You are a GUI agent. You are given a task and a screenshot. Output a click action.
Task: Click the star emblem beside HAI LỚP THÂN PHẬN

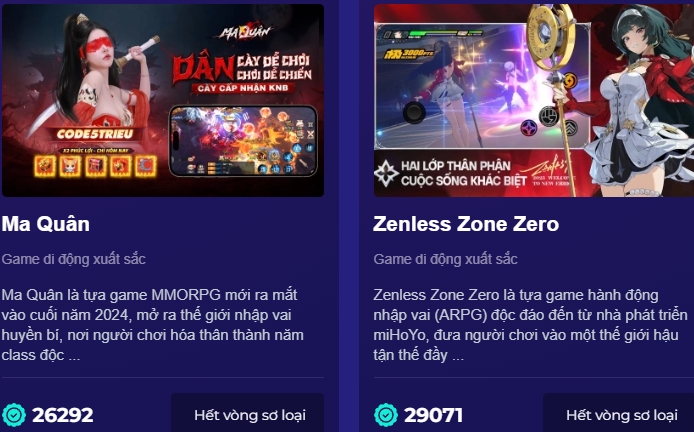pos(386,173)
